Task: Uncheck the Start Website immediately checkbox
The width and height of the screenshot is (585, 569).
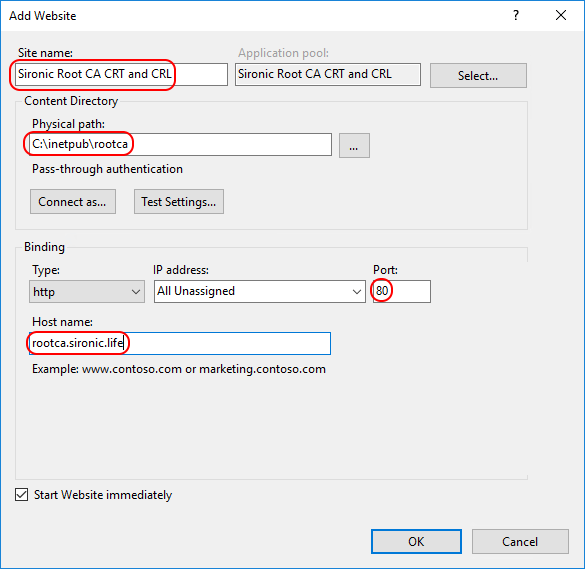Action: [22, 495]
